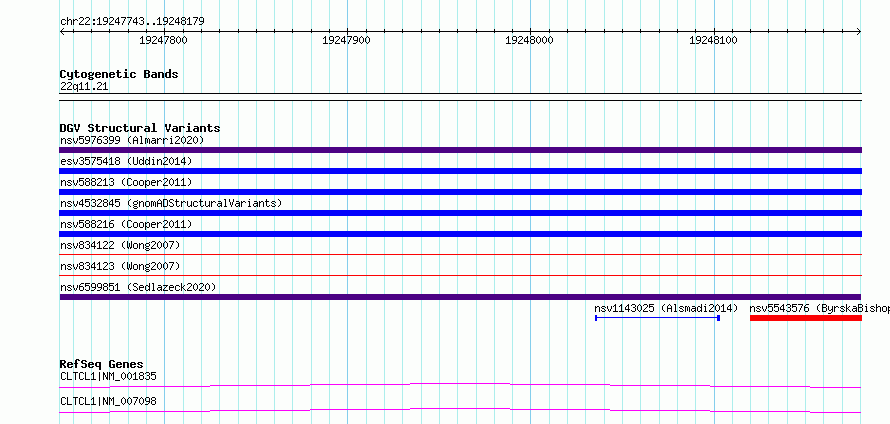The width and height of the screenshot is (890, 424).
Task: Click variant label nsv834123 (Wong2007)
Action: point(120,266)
